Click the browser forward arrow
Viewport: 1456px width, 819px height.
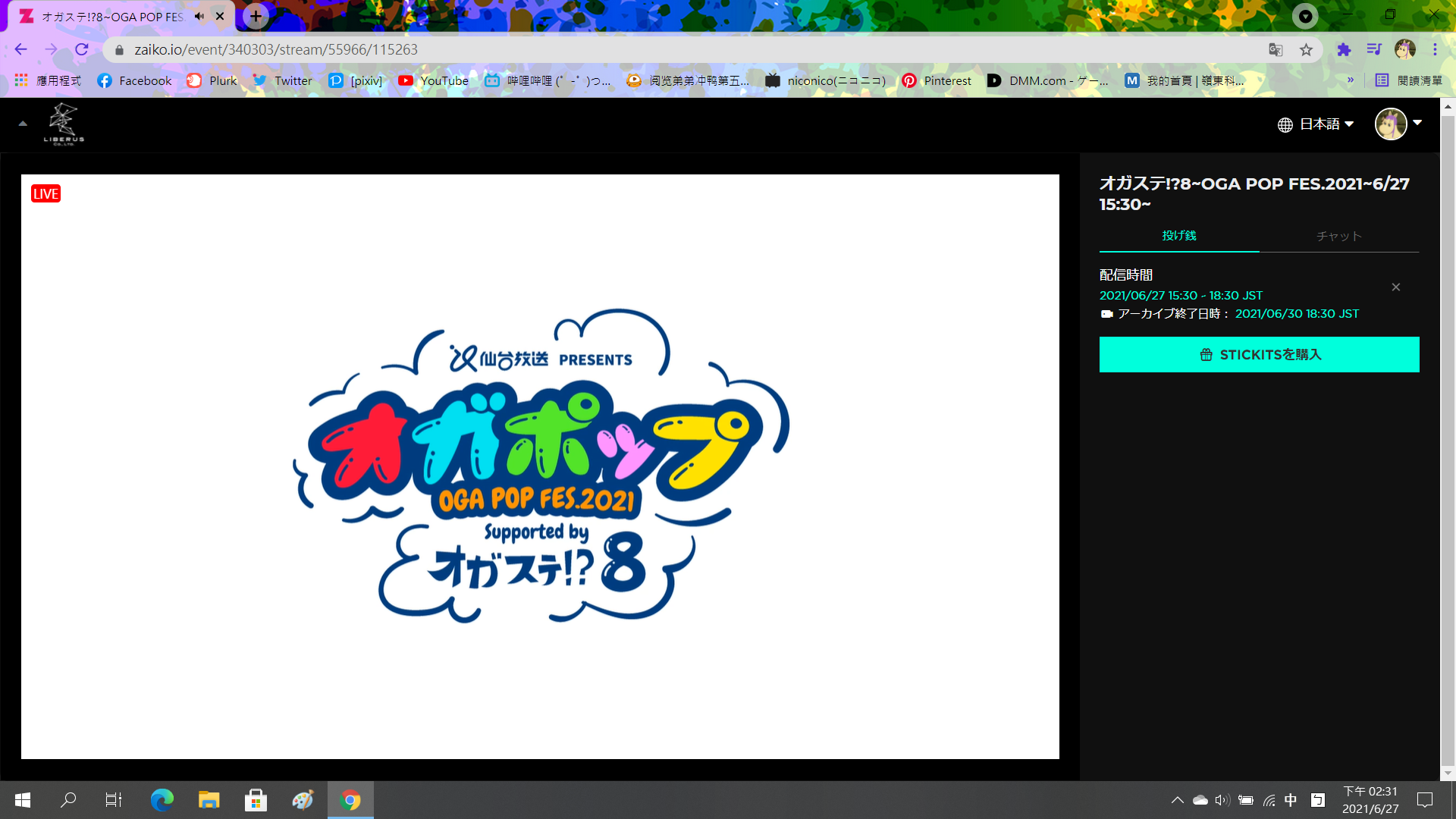(x=51, y=49)
